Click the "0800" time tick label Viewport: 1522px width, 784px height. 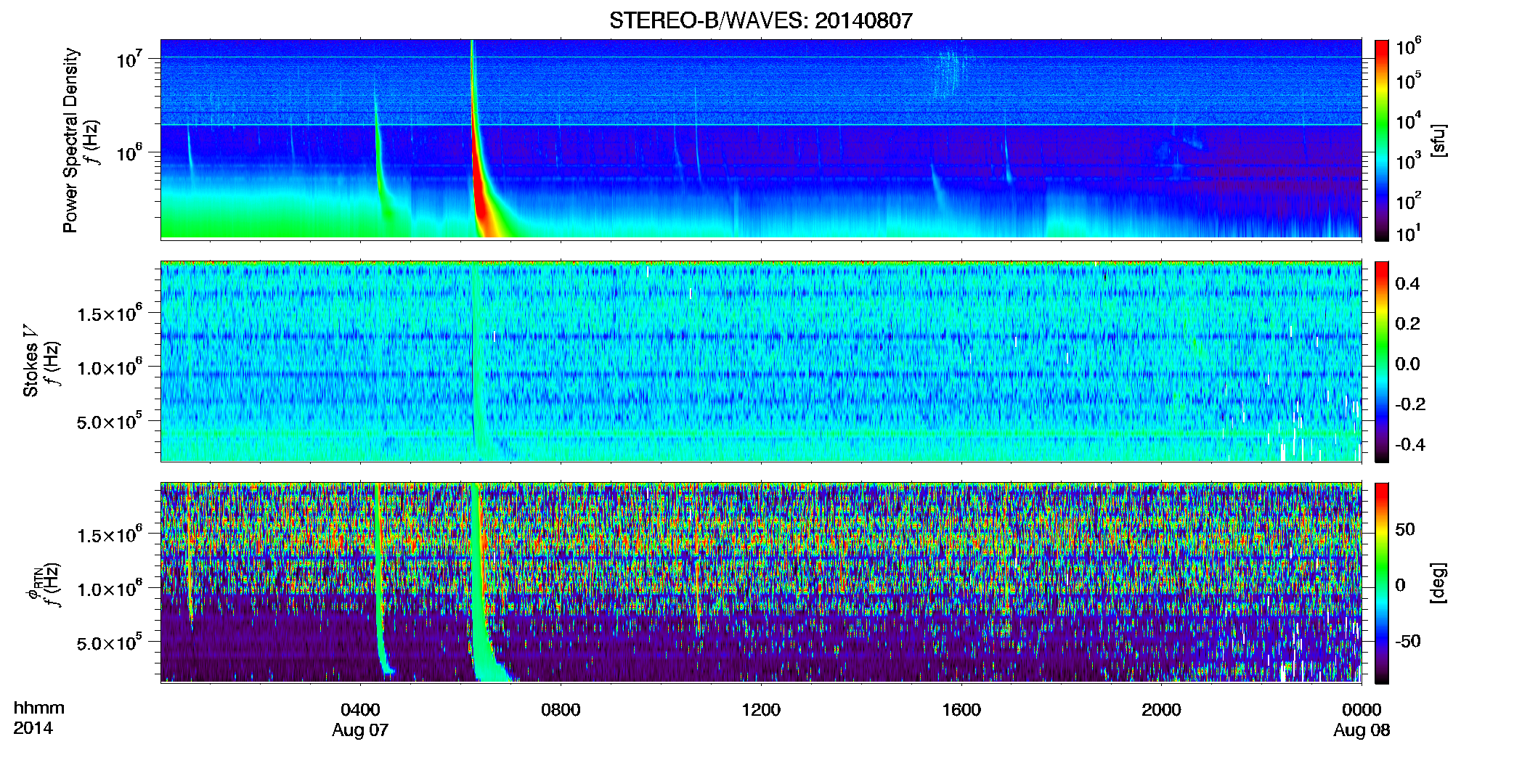click(x=561, y=709)
